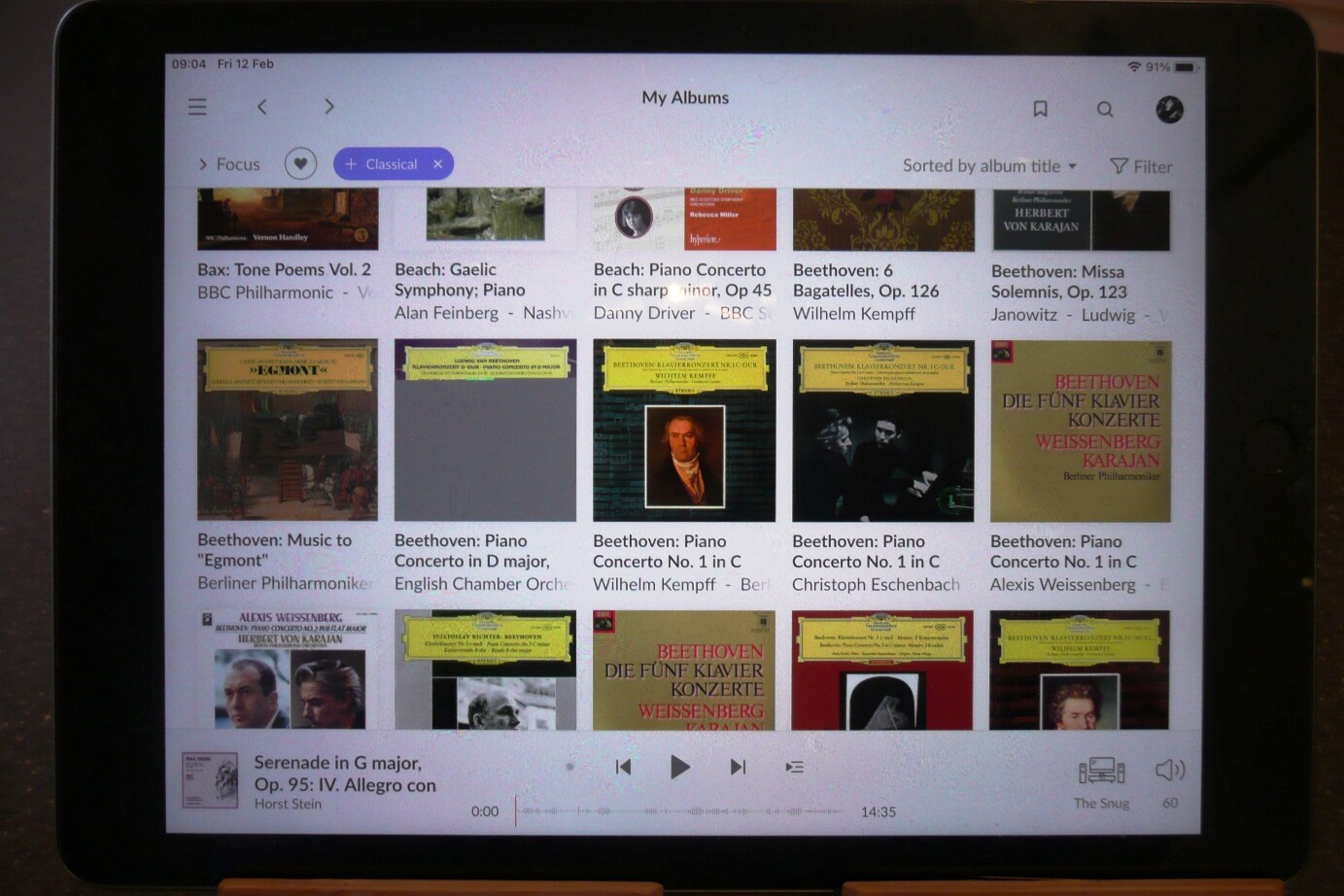Select artist BBC Philharmonic
The width and height of the screenshot is (1344, 896).
265,293
